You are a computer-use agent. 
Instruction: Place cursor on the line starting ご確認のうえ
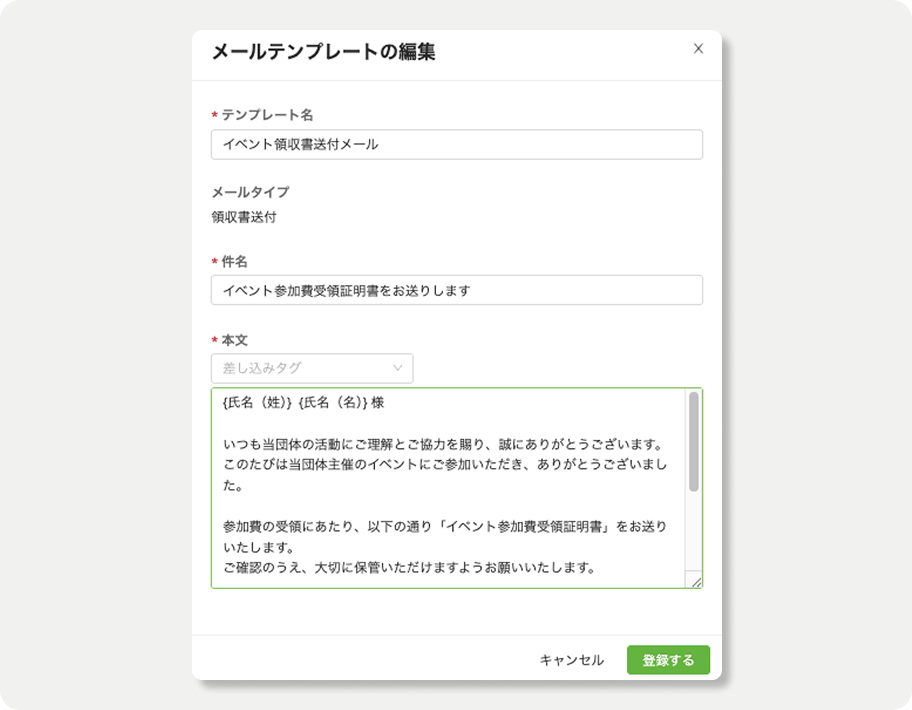coord(409,568)
